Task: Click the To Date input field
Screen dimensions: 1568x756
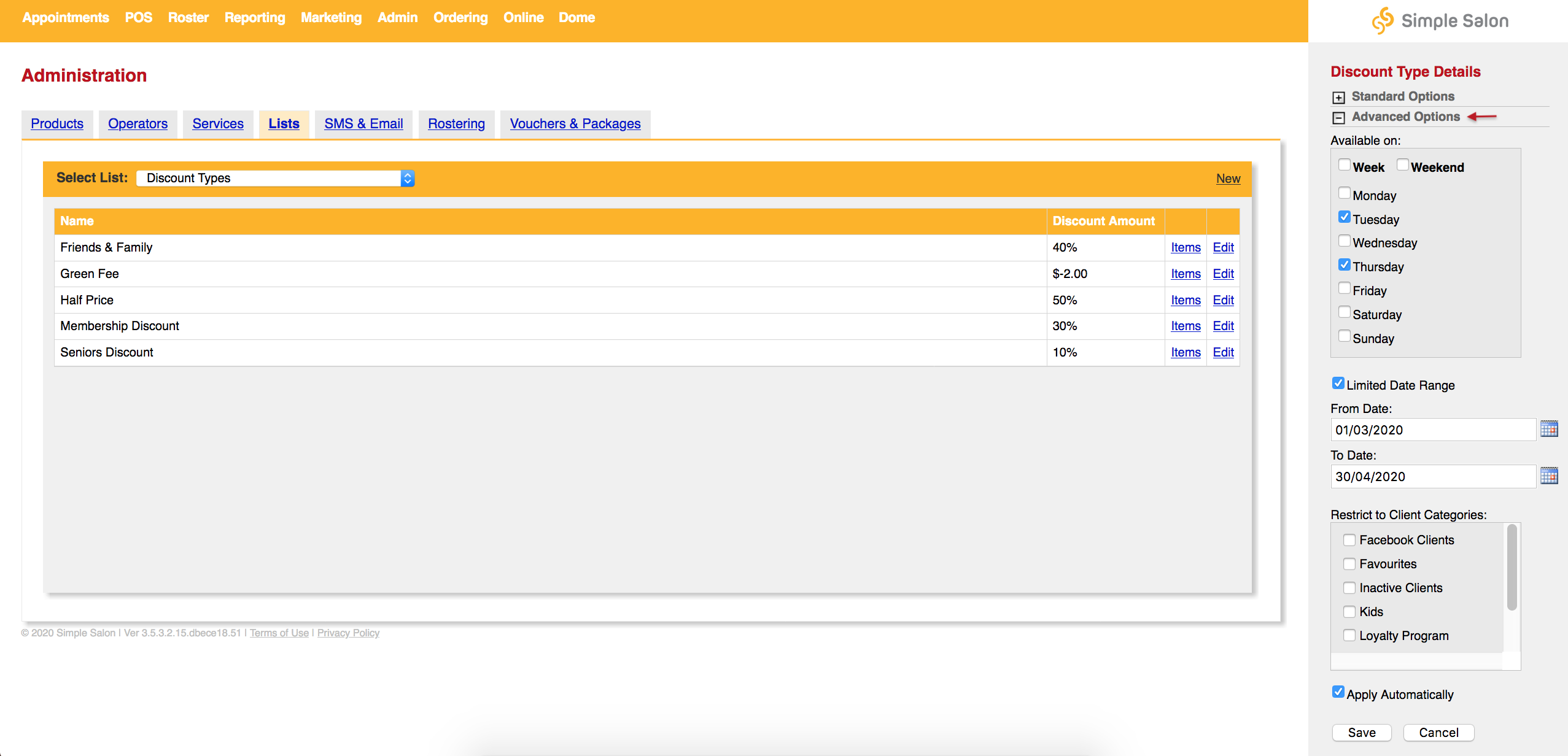Action: (1433, 476)
